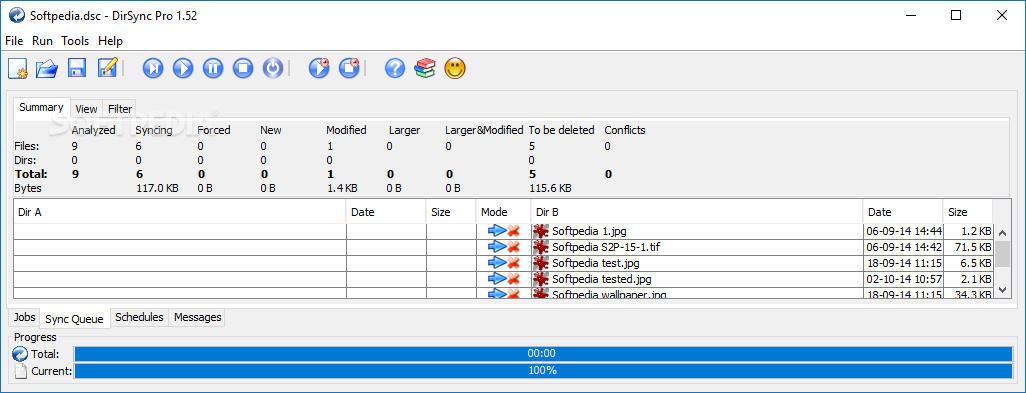Click Size column header next to Mode
1026x393 pixels.
tap(451, 212)
